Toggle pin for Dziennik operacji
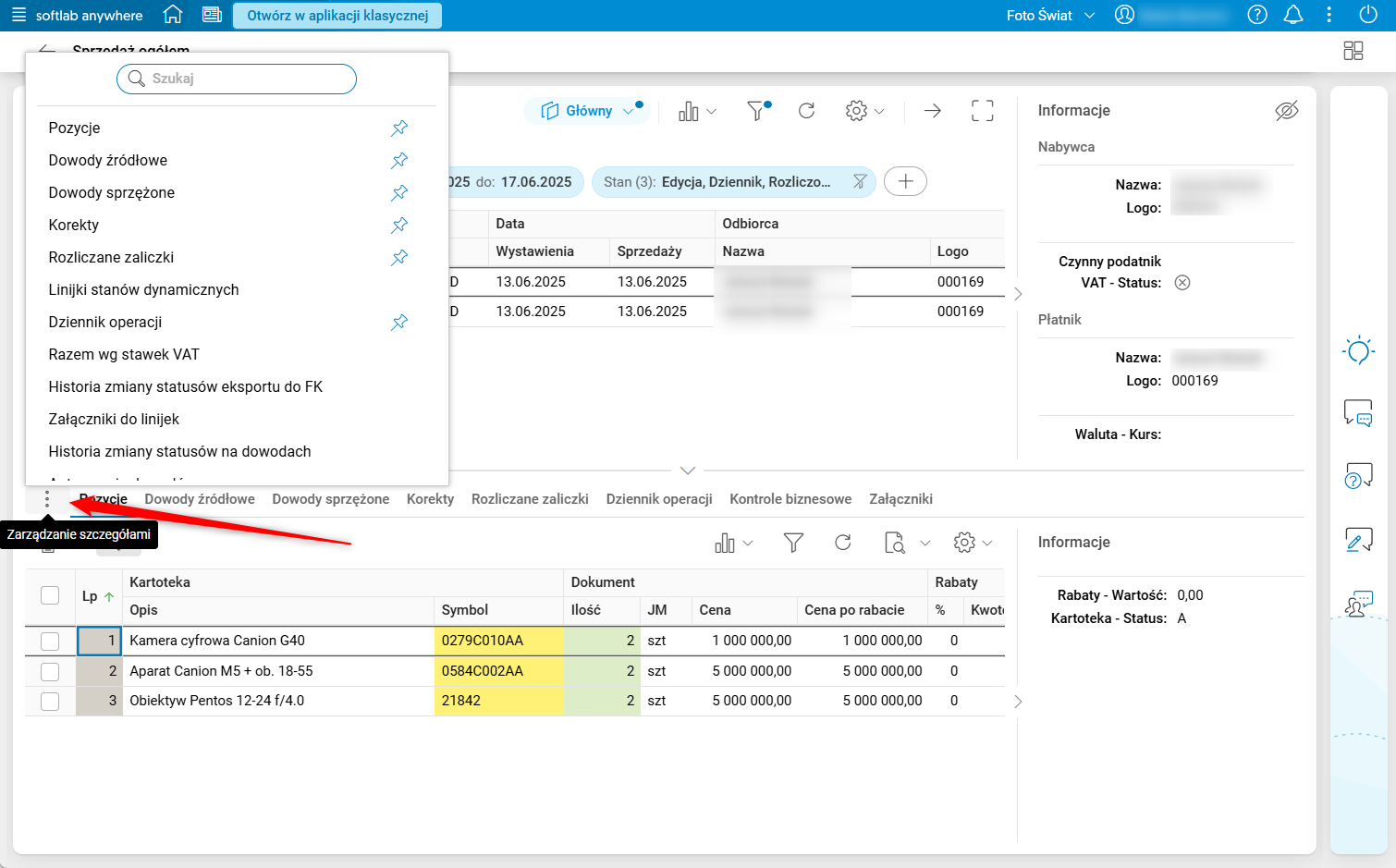This screenshot has height=868, width=1396. click(x=399, y=323)
